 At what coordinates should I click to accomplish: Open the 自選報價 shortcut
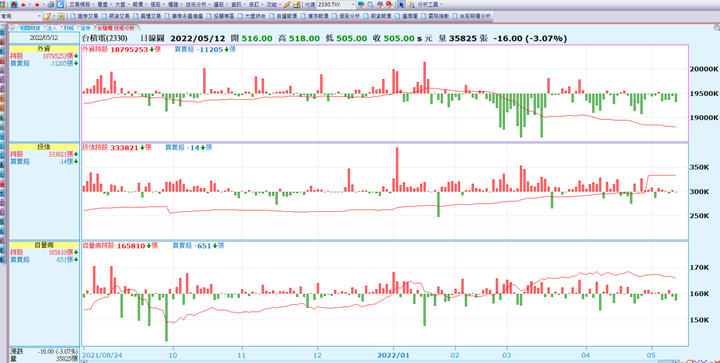[283, 16]
